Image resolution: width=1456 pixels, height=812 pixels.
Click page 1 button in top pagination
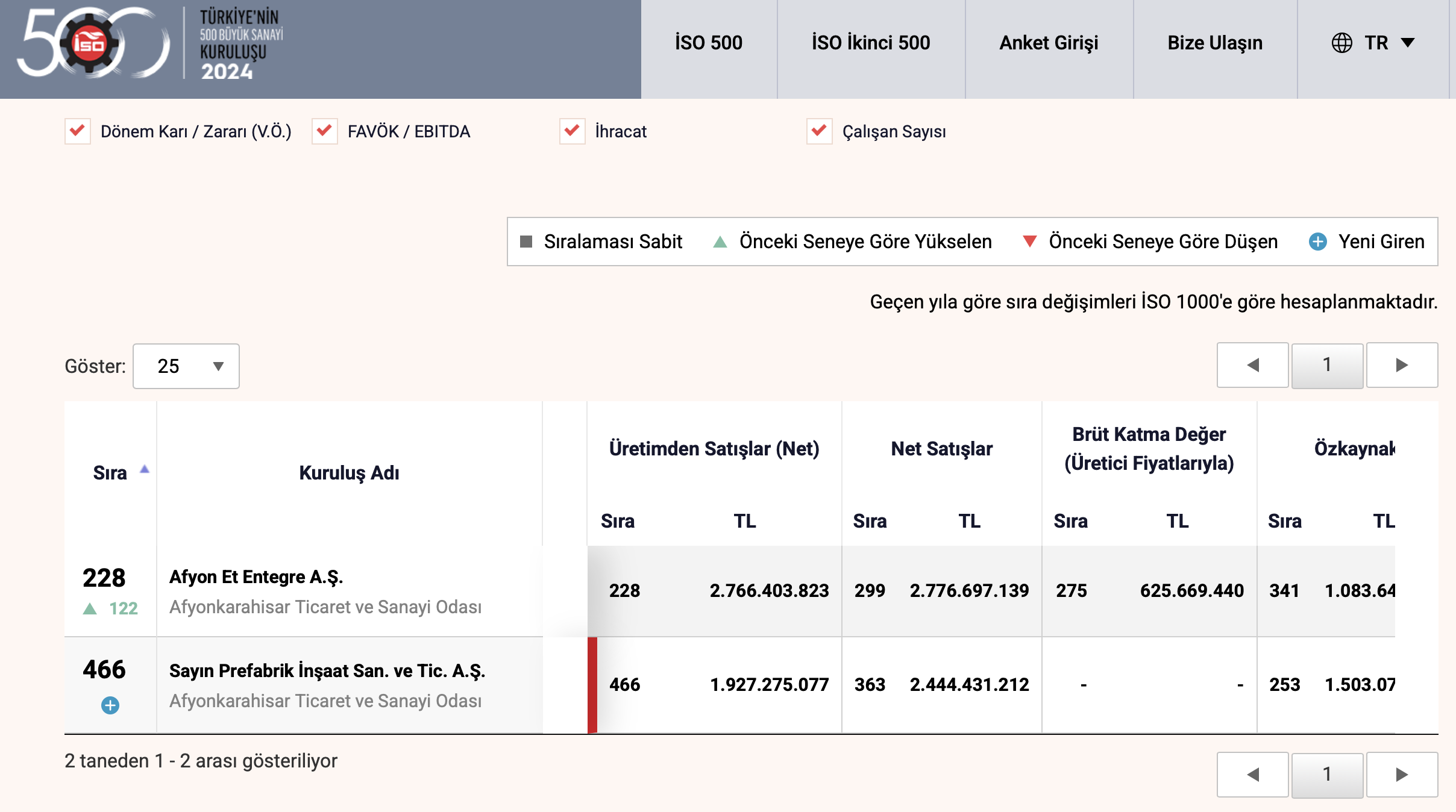(x=1327, y=365)
